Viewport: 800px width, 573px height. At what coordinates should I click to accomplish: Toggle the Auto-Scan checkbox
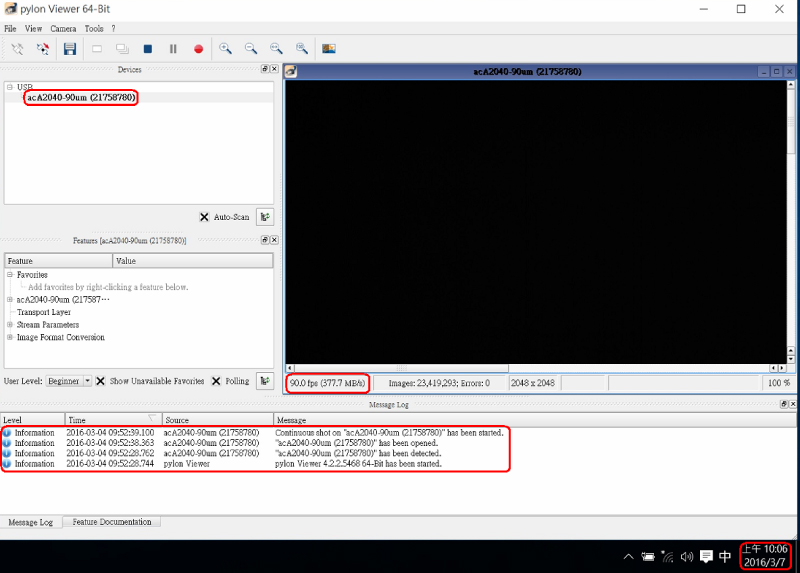204,216
